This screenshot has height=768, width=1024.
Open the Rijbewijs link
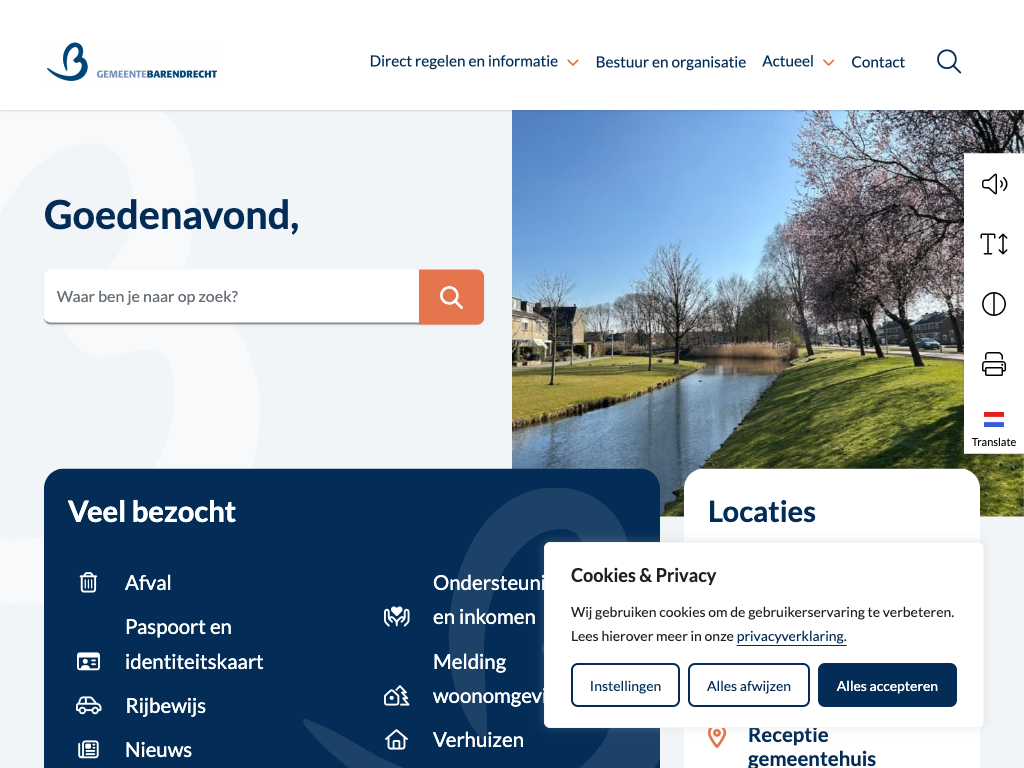pos(165,706)
